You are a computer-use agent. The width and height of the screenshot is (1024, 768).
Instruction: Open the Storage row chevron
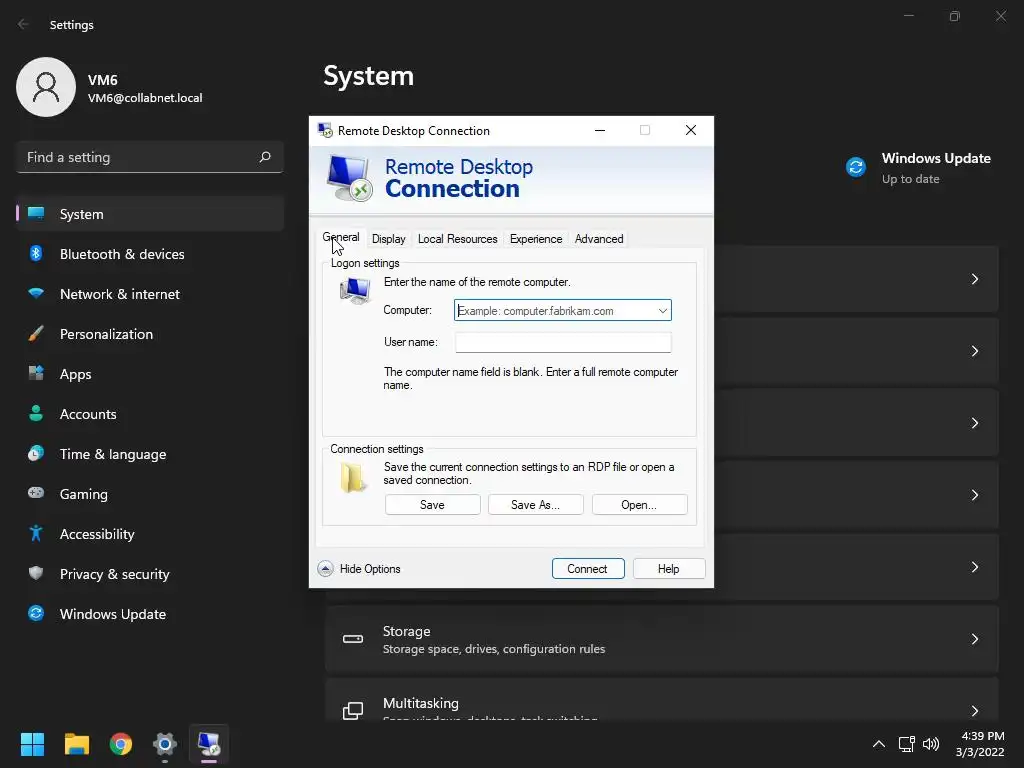(974, 639)
